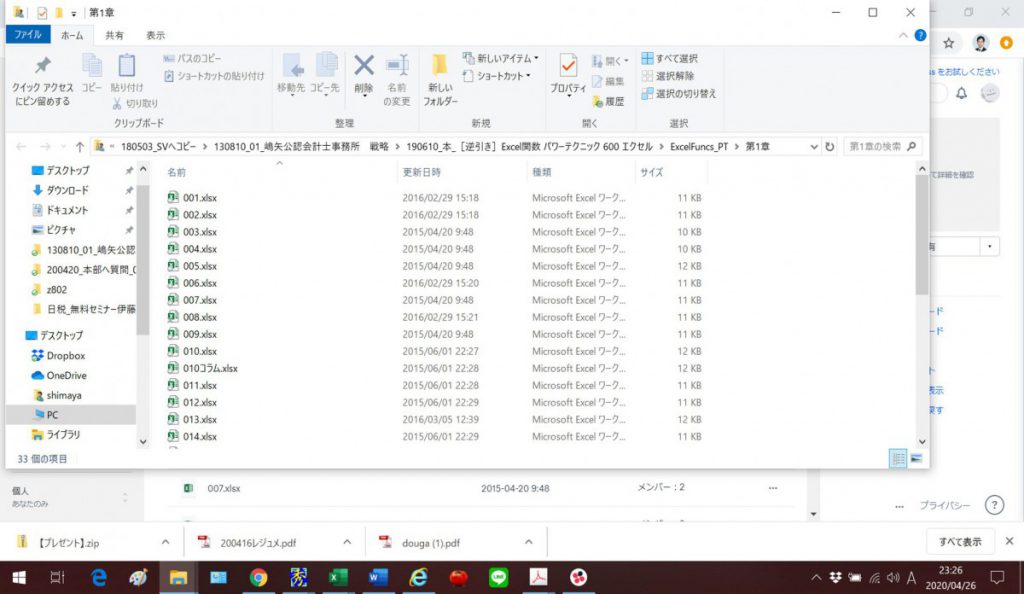This screenshot has height=594, width=1024.
Task: Delete selection with the 削除 icon
Action: [x=364, y=72]
